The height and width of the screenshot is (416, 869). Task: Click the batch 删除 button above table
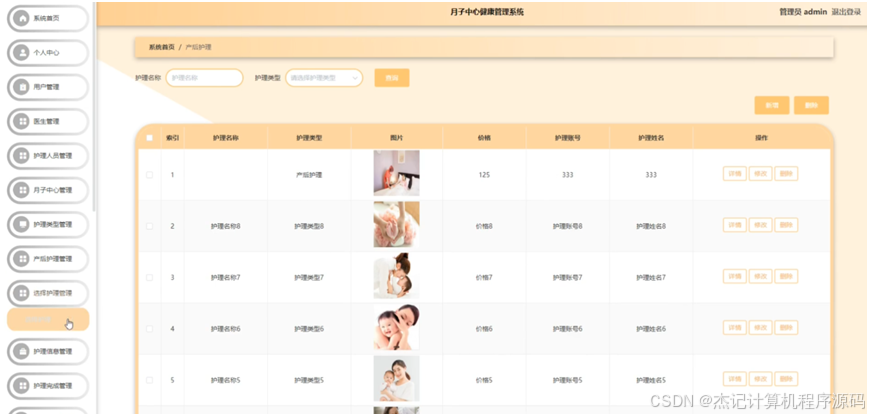point(811,105)
